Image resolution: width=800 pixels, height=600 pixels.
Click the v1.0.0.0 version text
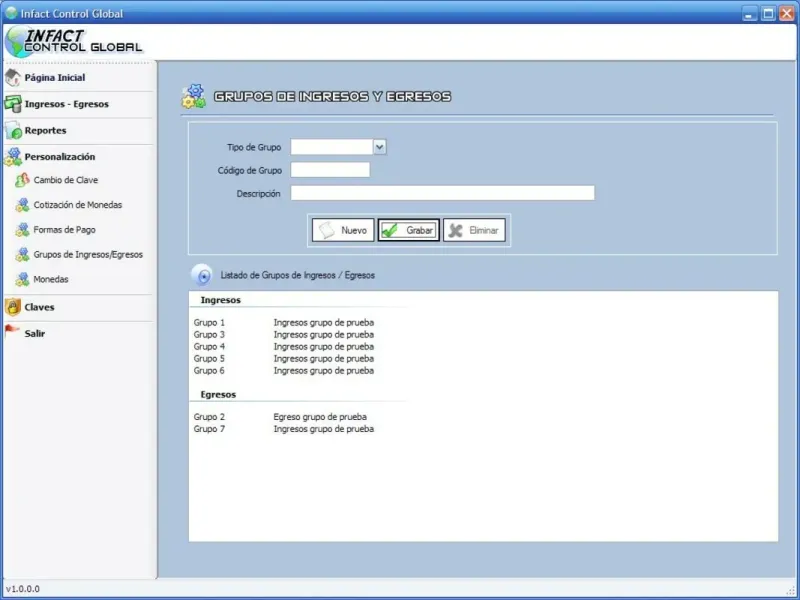click(x=23, y=589)
